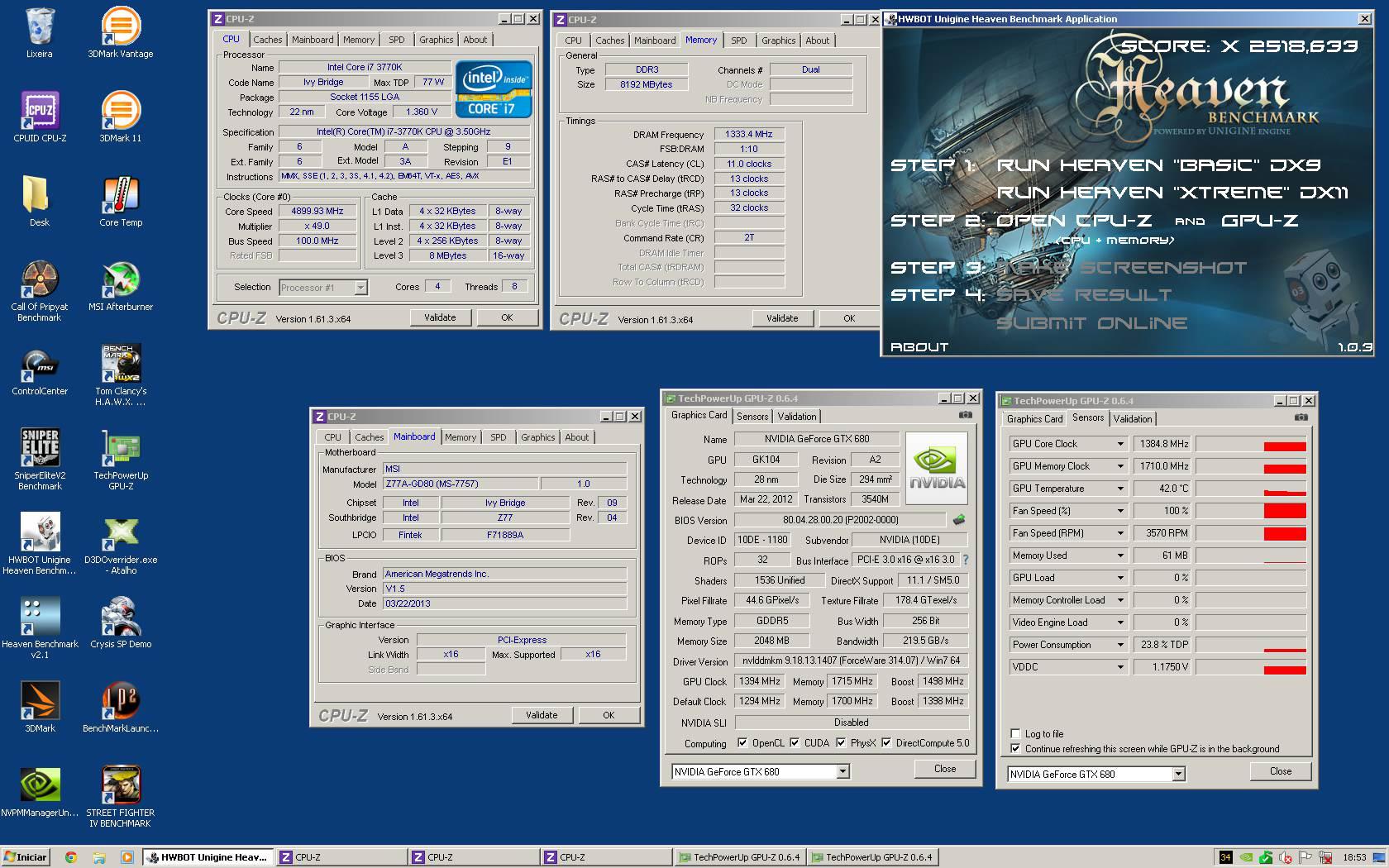The width and height of the screenshot is (1389, 868).
Task: Uncheck Continue refreshing in background option
Action: [x=1015, y=748]
